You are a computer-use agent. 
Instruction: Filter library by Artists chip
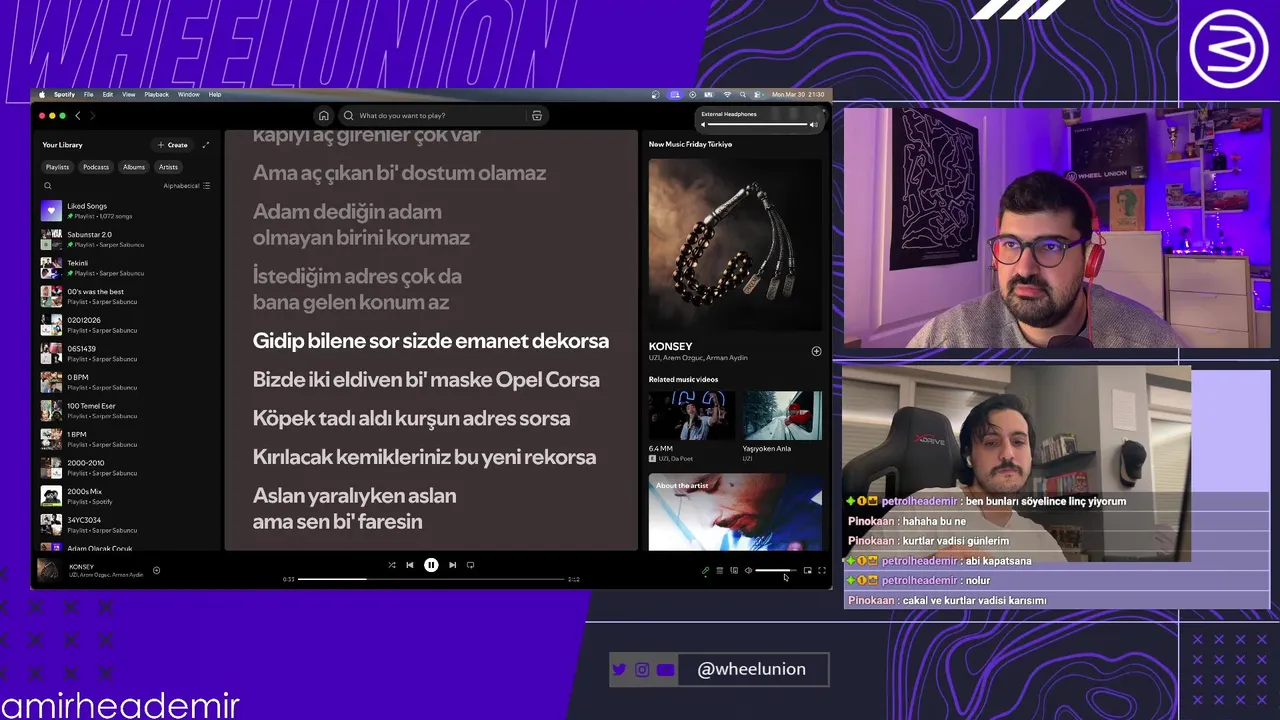pos(168,167)
